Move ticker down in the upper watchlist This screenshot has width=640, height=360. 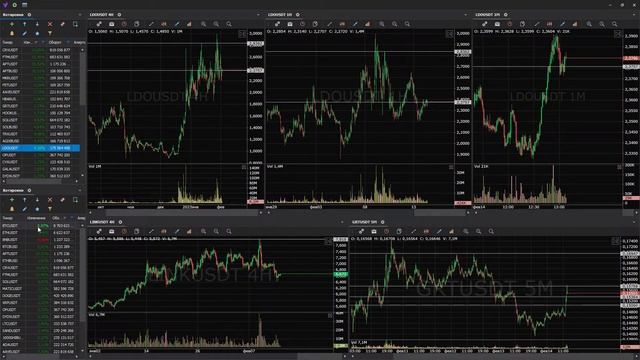[x=37, y=24]
